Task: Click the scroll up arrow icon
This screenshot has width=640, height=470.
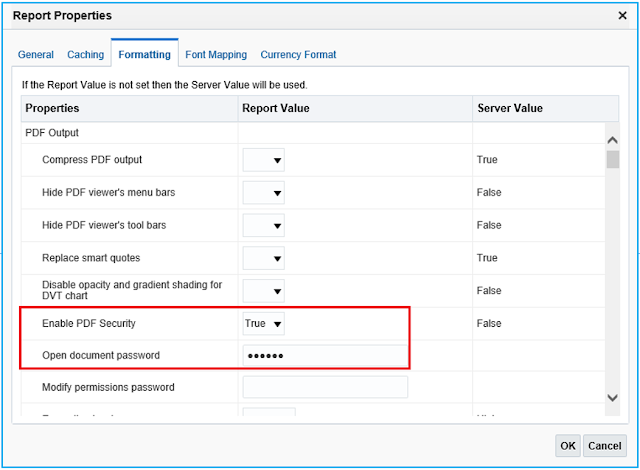Action: [x=612, y=140]
